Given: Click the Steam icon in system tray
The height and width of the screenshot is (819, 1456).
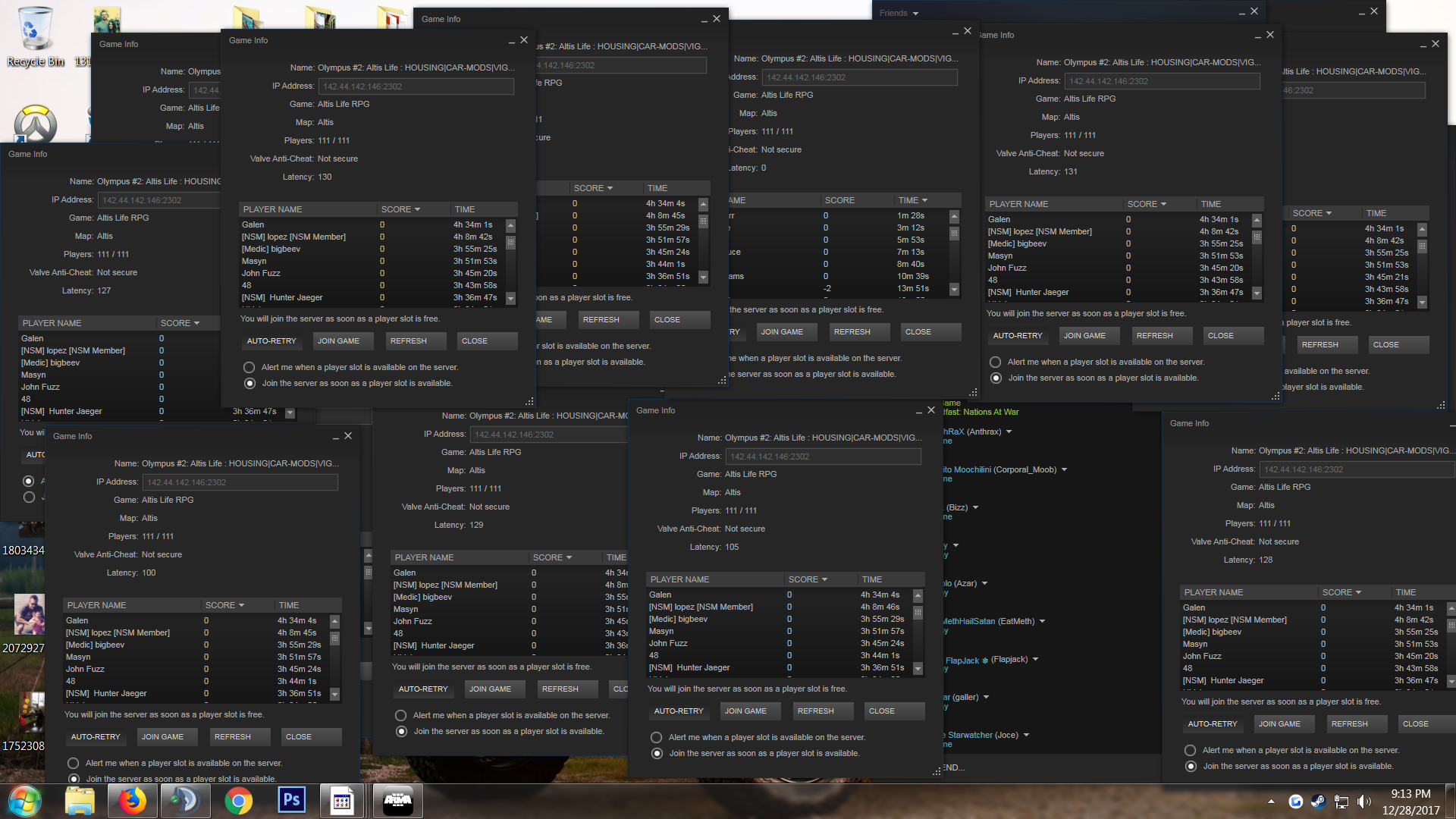Looking at the screenshot, I should click(1318, 802).
